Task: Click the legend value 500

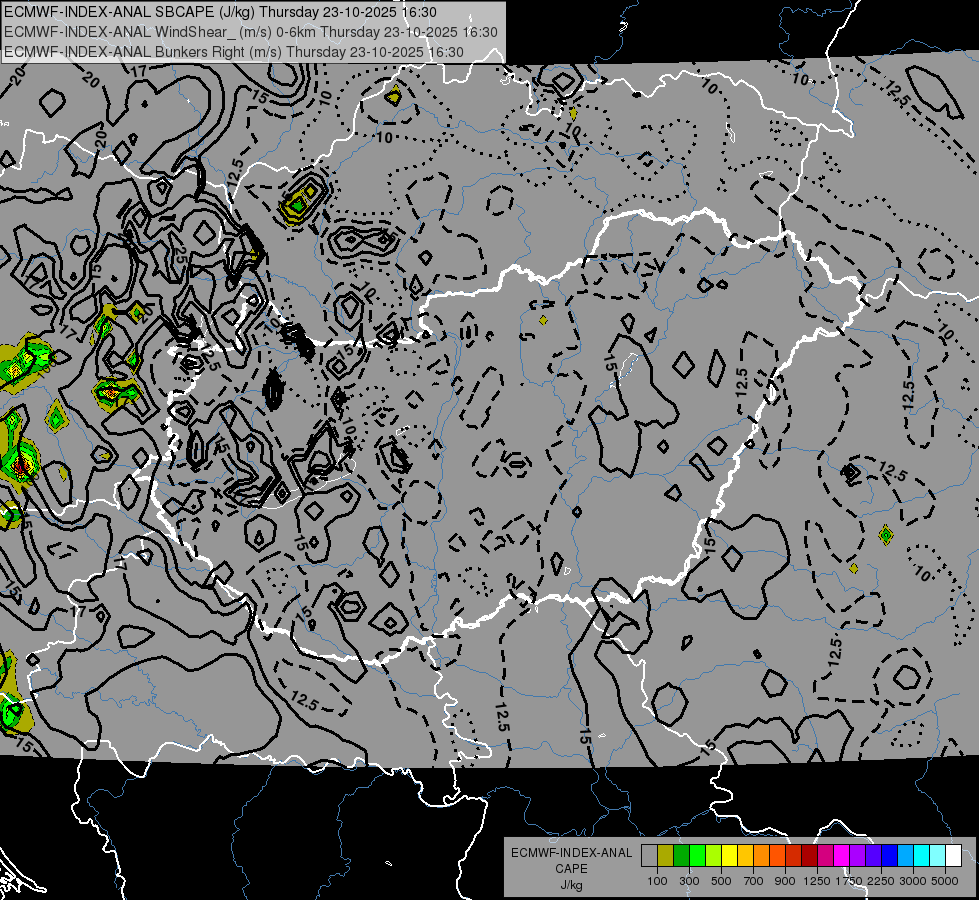Action: (721, 881)
